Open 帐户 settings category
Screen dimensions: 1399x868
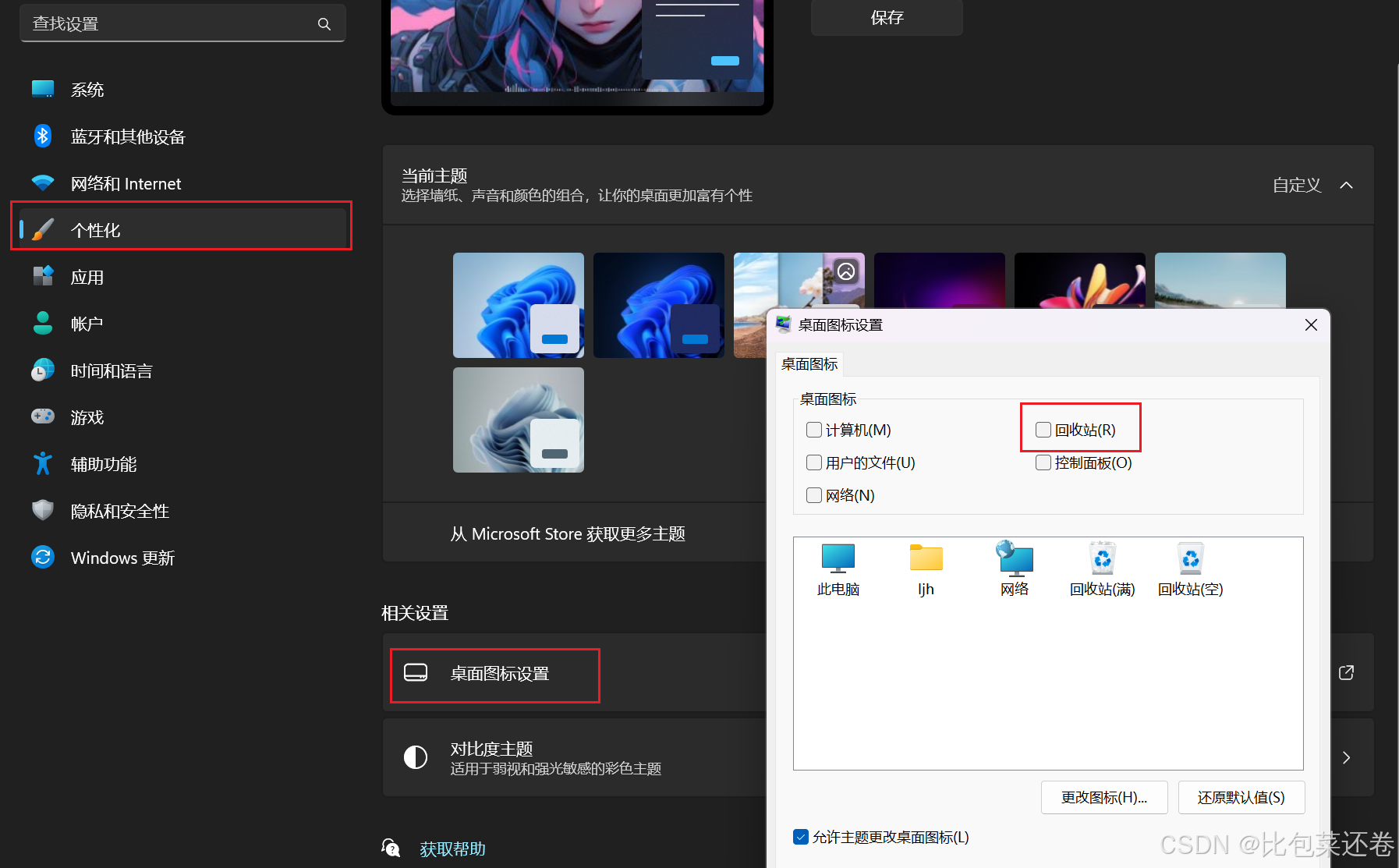(x=183, y=324)
